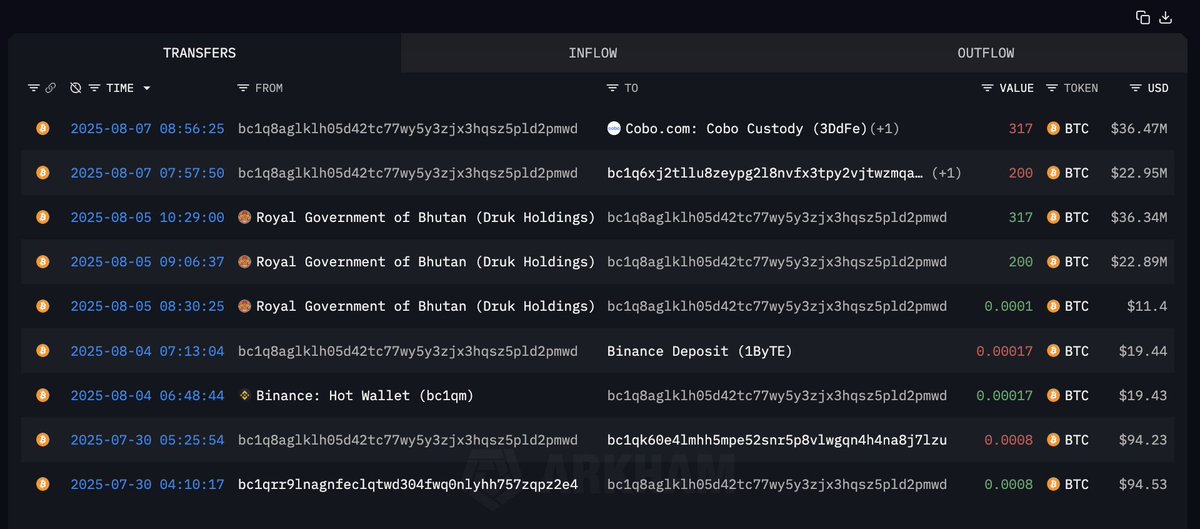Click the copy icon above the table
The width and height of the screenshot is (1200, 529).
point(1143,17)
